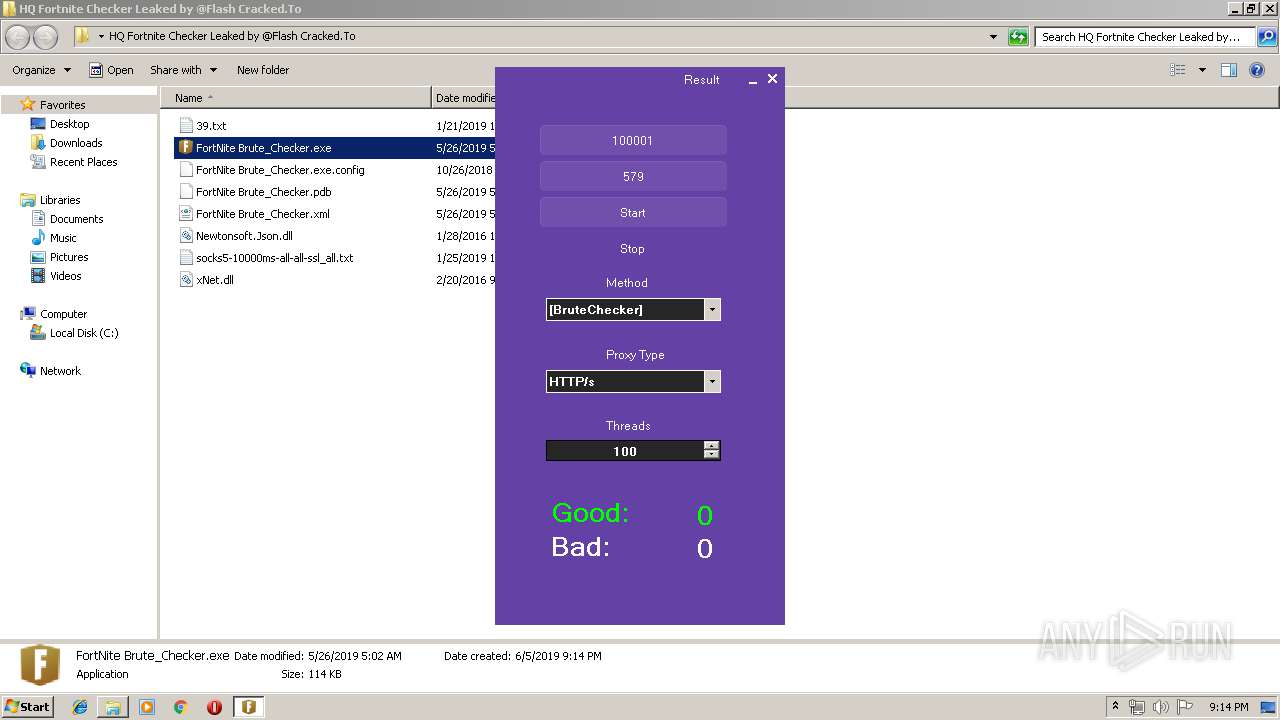Start the brute checker
The height and width of the screenshot is (720, 1280).
[x=633, y=213]
